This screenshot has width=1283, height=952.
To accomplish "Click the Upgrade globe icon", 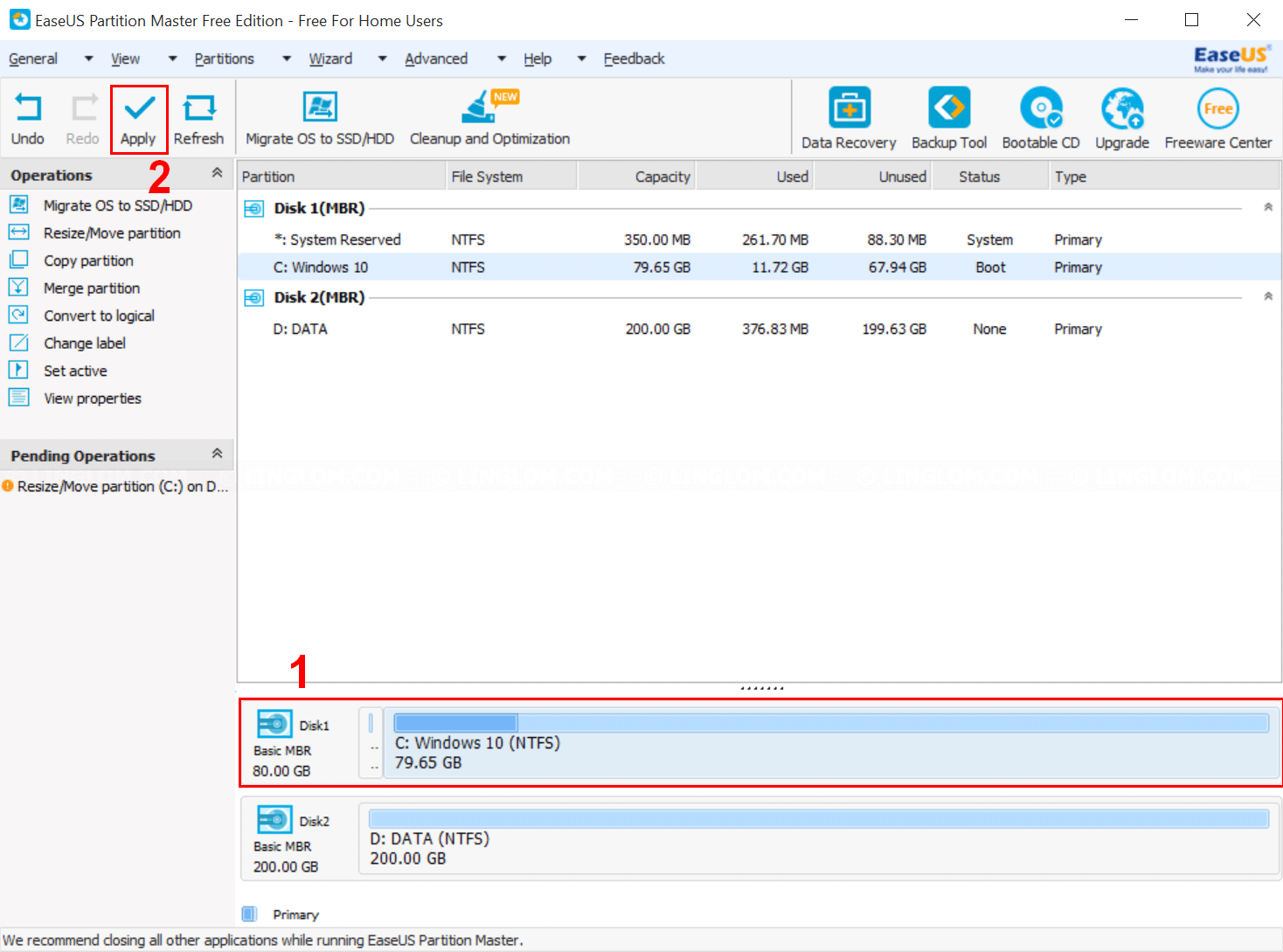I will point(1122,108).
